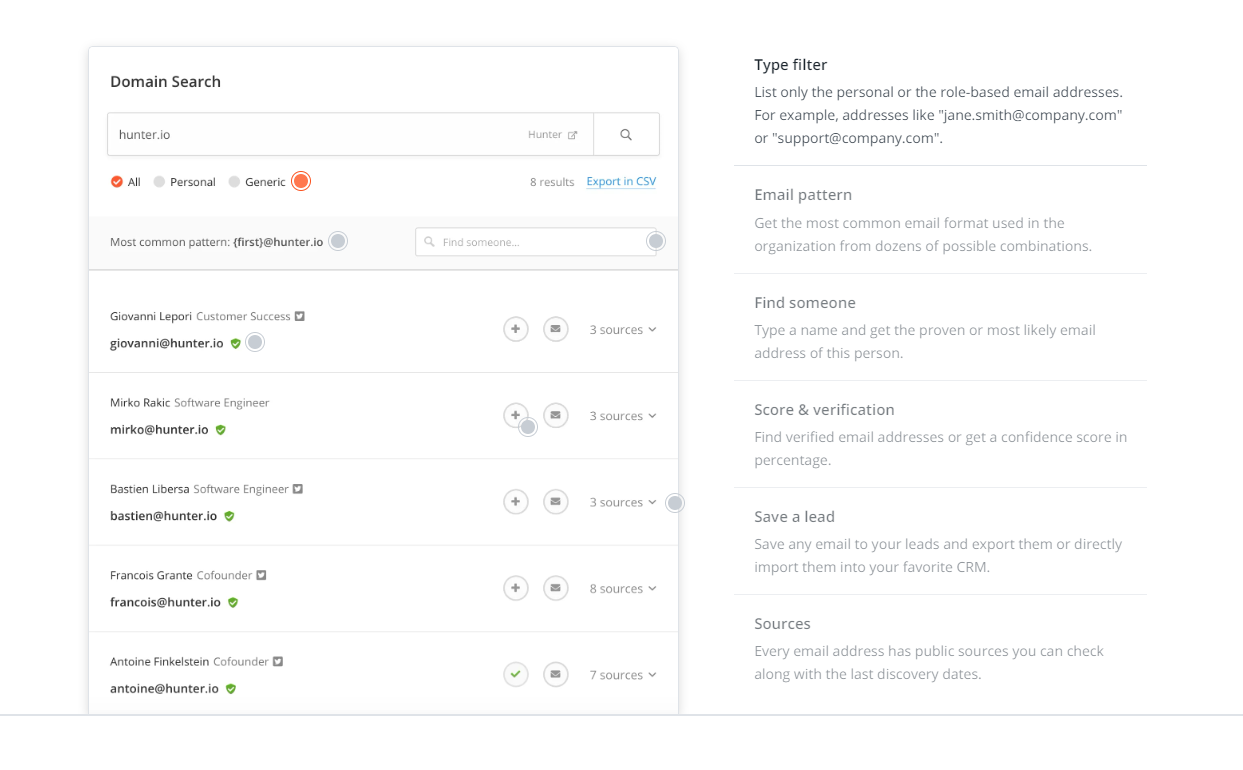Add Giovanni Lepori to leads
The width and height of the screenshot is (1243, 770).
pyautogui.click(x=515, y=329)
